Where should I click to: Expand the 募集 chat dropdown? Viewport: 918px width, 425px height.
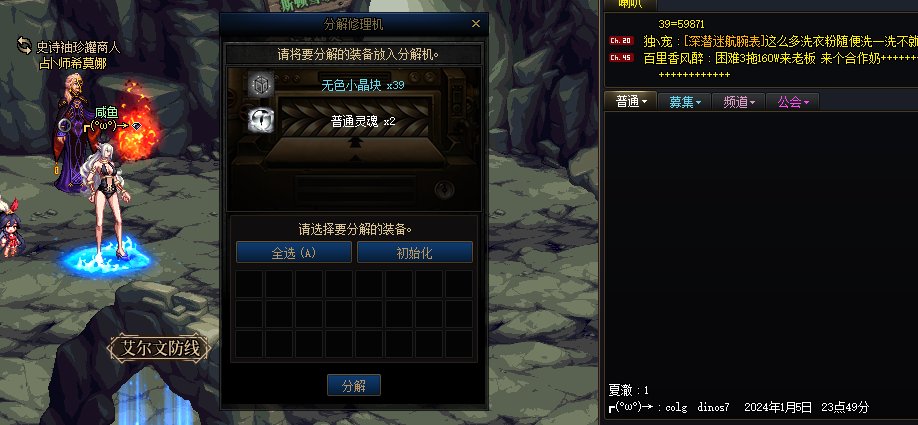click(684, 102)
